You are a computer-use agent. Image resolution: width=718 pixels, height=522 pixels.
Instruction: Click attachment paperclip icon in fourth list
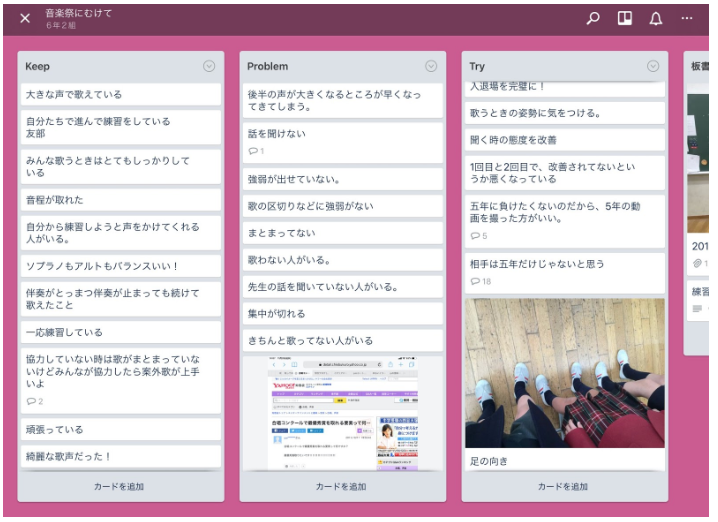pyautogui.click(x=697, y=263)
